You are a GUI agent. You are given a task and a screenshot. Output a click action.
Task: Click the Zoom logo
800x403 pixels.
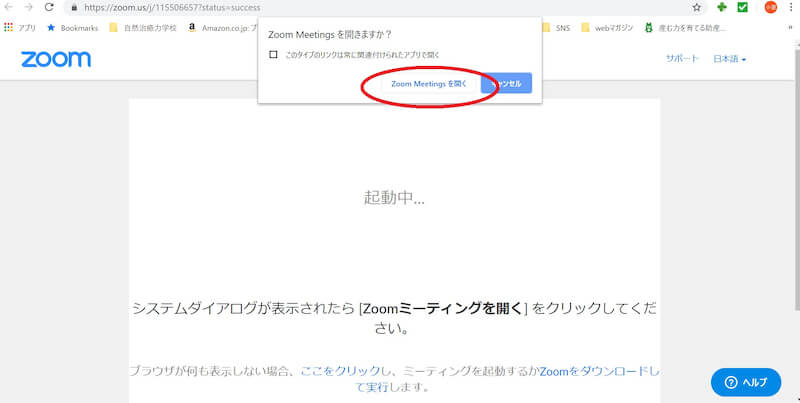pyautogui.click(x=56, y=59)
